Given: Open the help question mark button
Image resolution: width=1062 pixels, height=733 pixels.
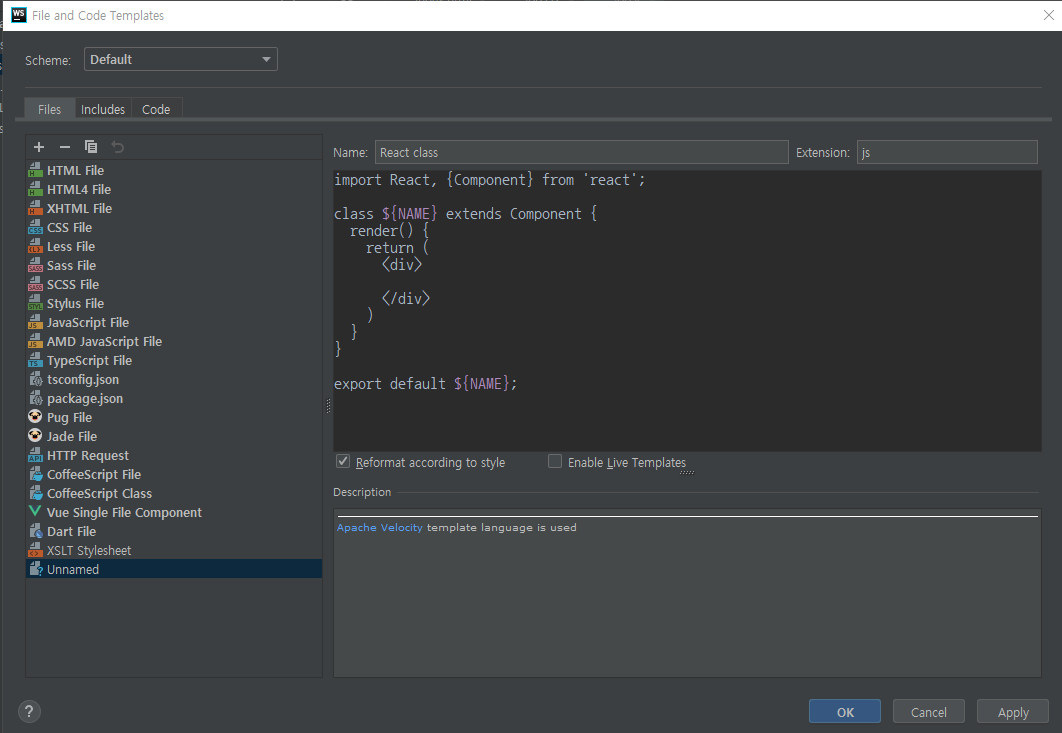Looking at the screenshot, I should (29, 711).
